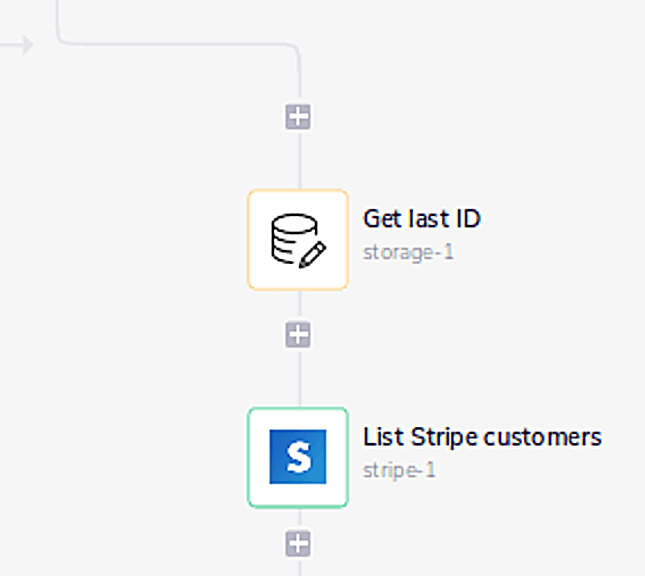
Task: Select the storage database node icon
Action: (x=298, y=240)
